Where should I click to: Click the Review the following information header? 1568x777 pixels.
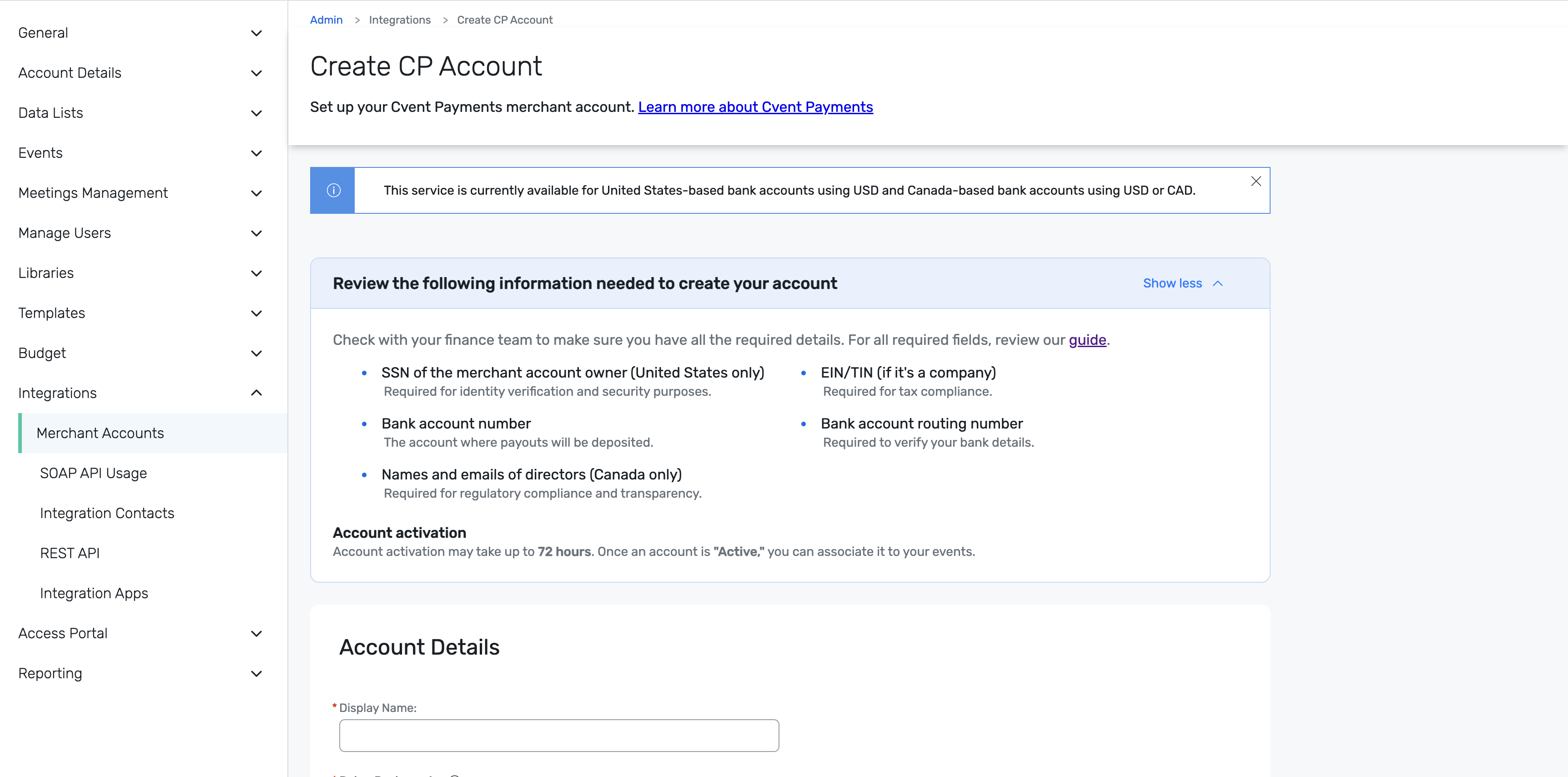click(584, 284)
